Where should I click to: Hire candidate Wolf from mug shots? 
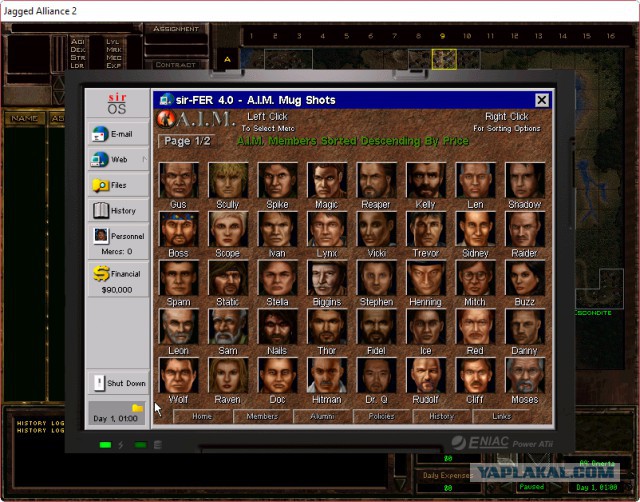(178, 375)
